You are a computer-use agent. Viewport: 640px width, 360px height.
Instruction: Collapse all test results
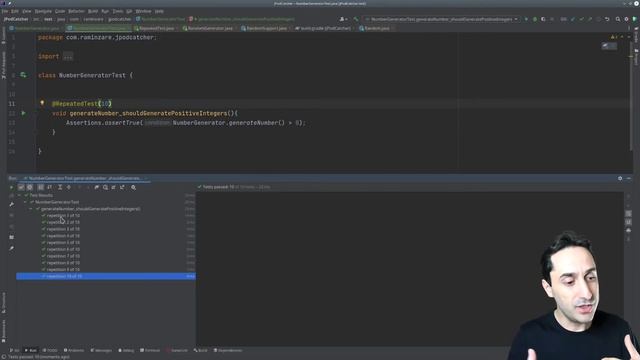[x=69, y=187]
